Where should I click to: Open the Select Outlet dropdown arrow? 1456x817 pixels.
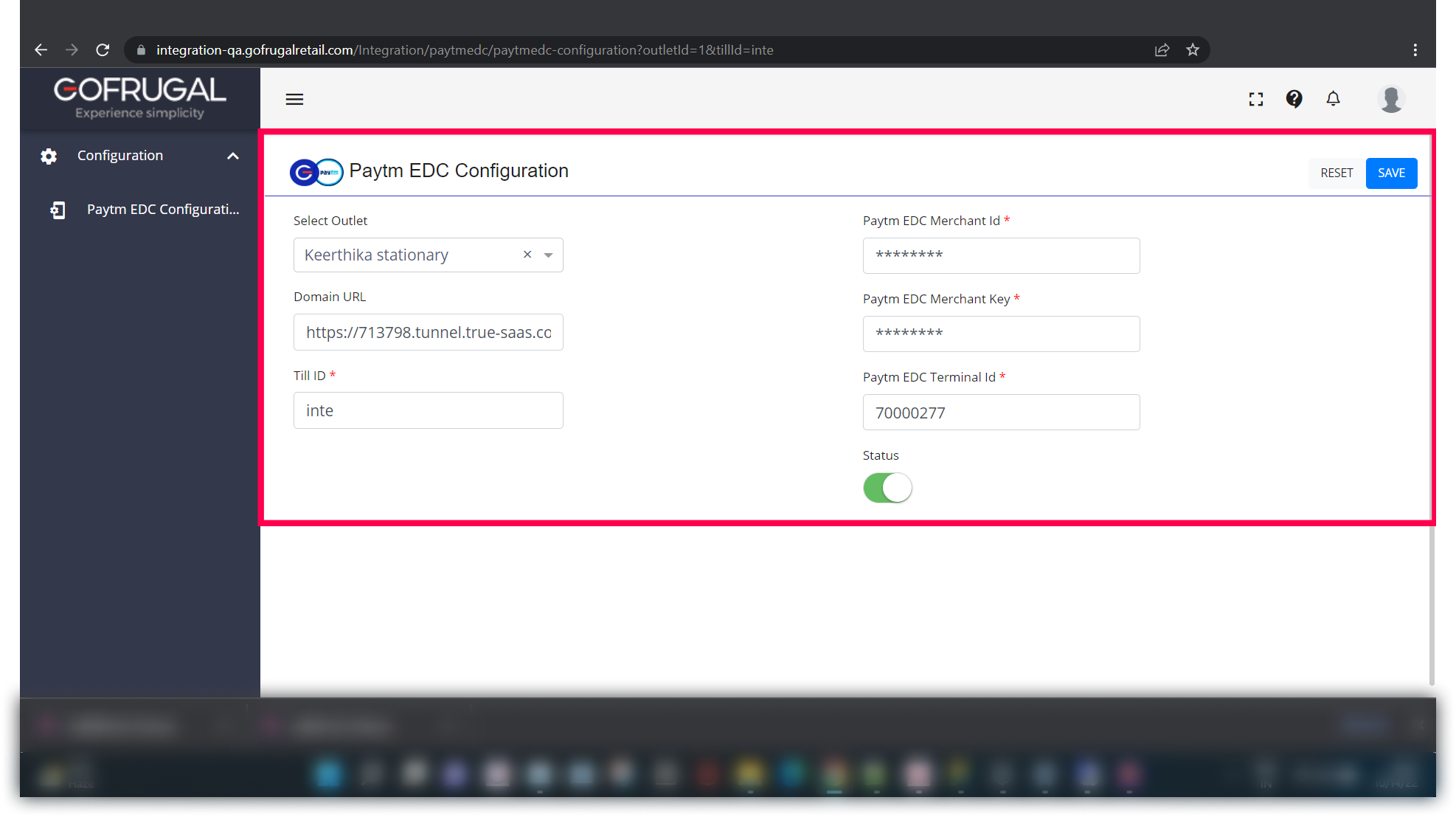coord(548,255)
